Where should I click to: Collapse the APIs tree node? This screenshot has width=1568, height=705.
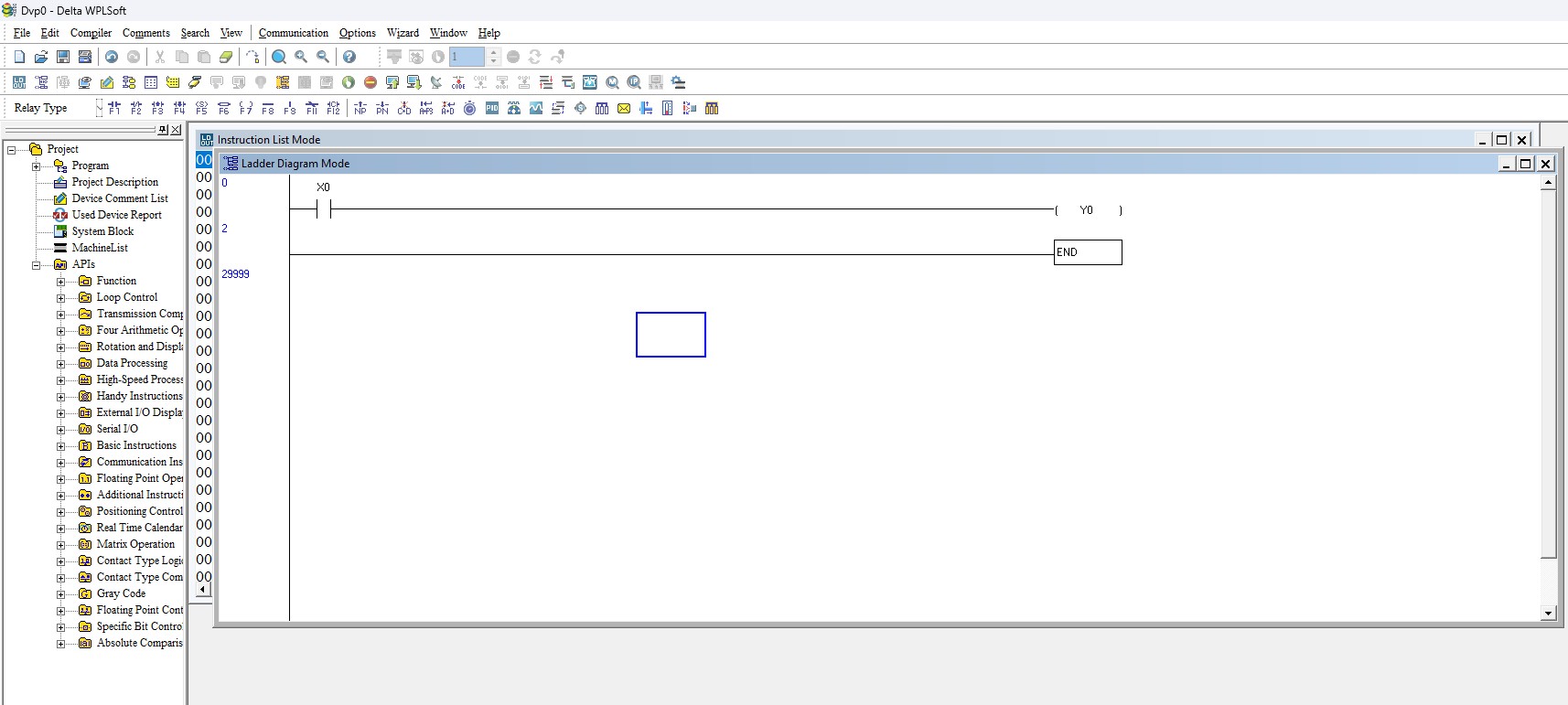[x=37, y=265]
